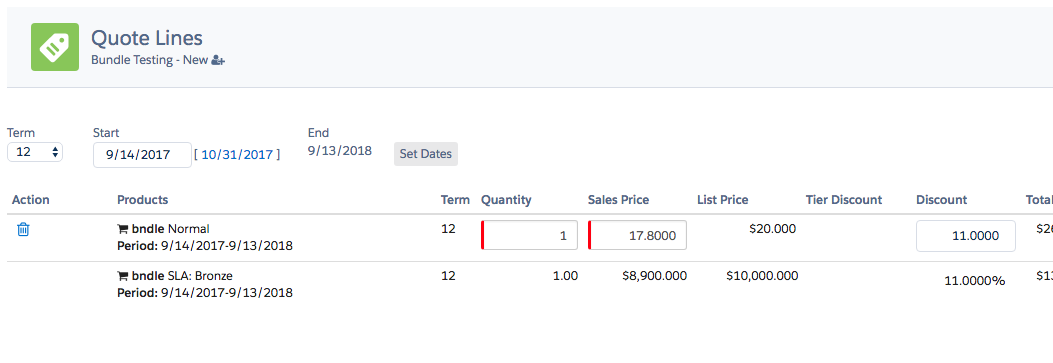
Task: Click the Start date field 9/14/2017
Action: (142, 155)
